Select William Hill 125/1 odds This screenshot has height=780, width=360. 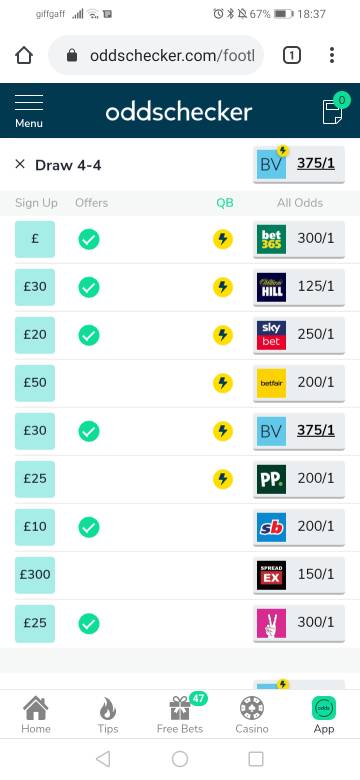click(299, 287)
